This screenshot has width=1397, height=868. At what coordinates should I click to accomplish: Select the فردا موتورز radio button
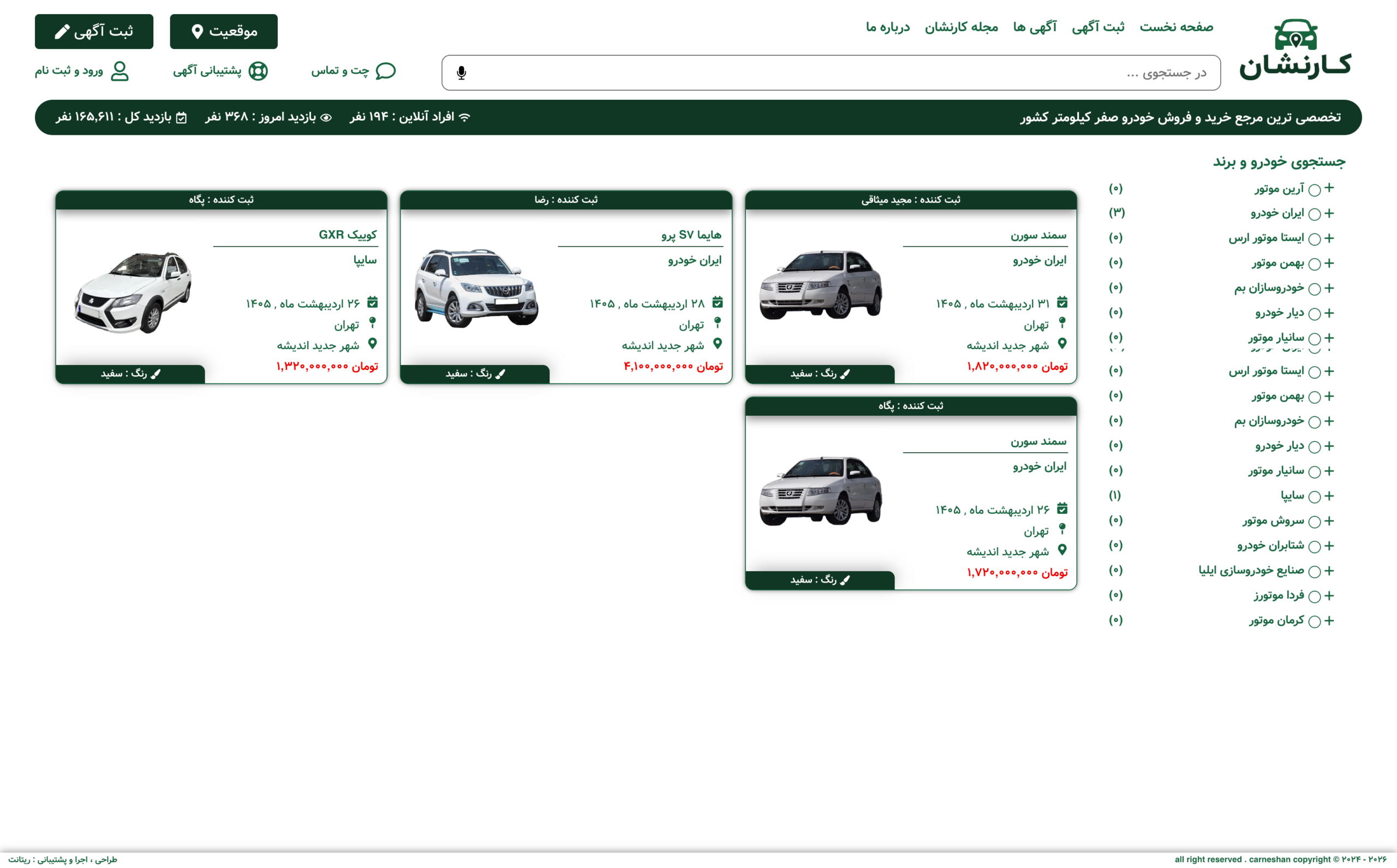[x=1314, y=596]
